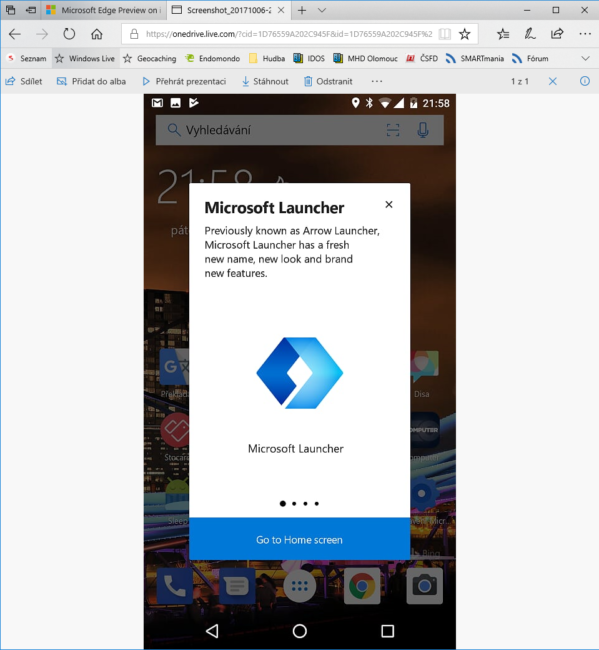
Task: Tap the Android recents square button
Action: (388, 631)
